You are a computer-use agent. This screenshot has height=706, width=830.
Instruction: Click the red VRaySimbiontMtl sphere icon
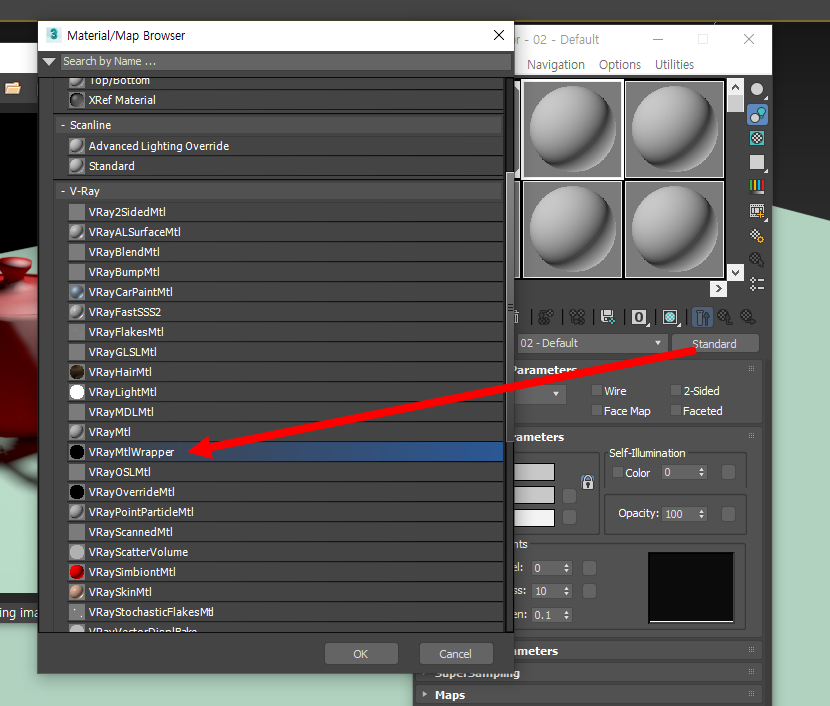(x=77, y=572)
